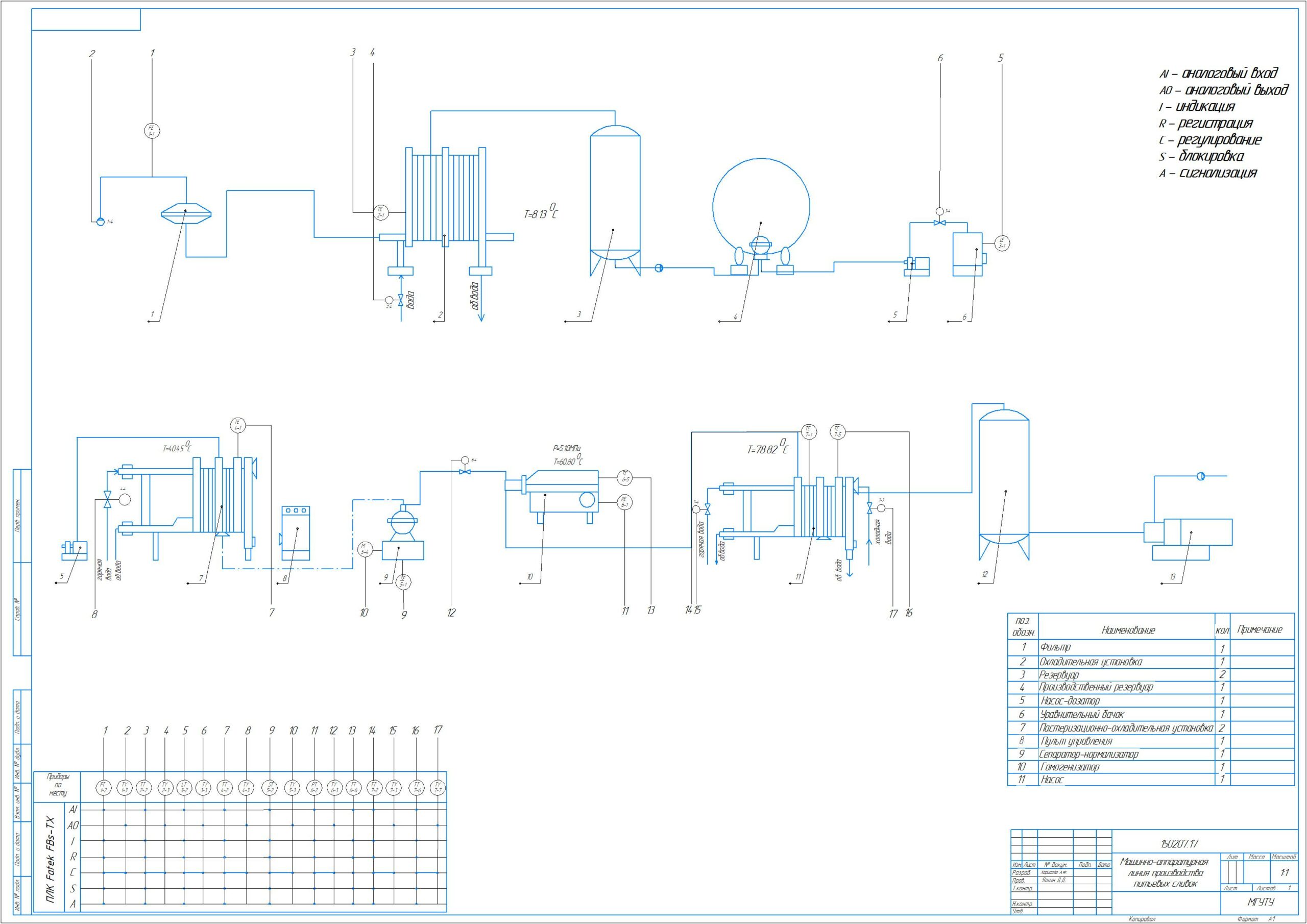Click the 'T=78.82 °C' temperature label
The width and height of the screenshot is (1307, 924).
[x=768, y=446]
